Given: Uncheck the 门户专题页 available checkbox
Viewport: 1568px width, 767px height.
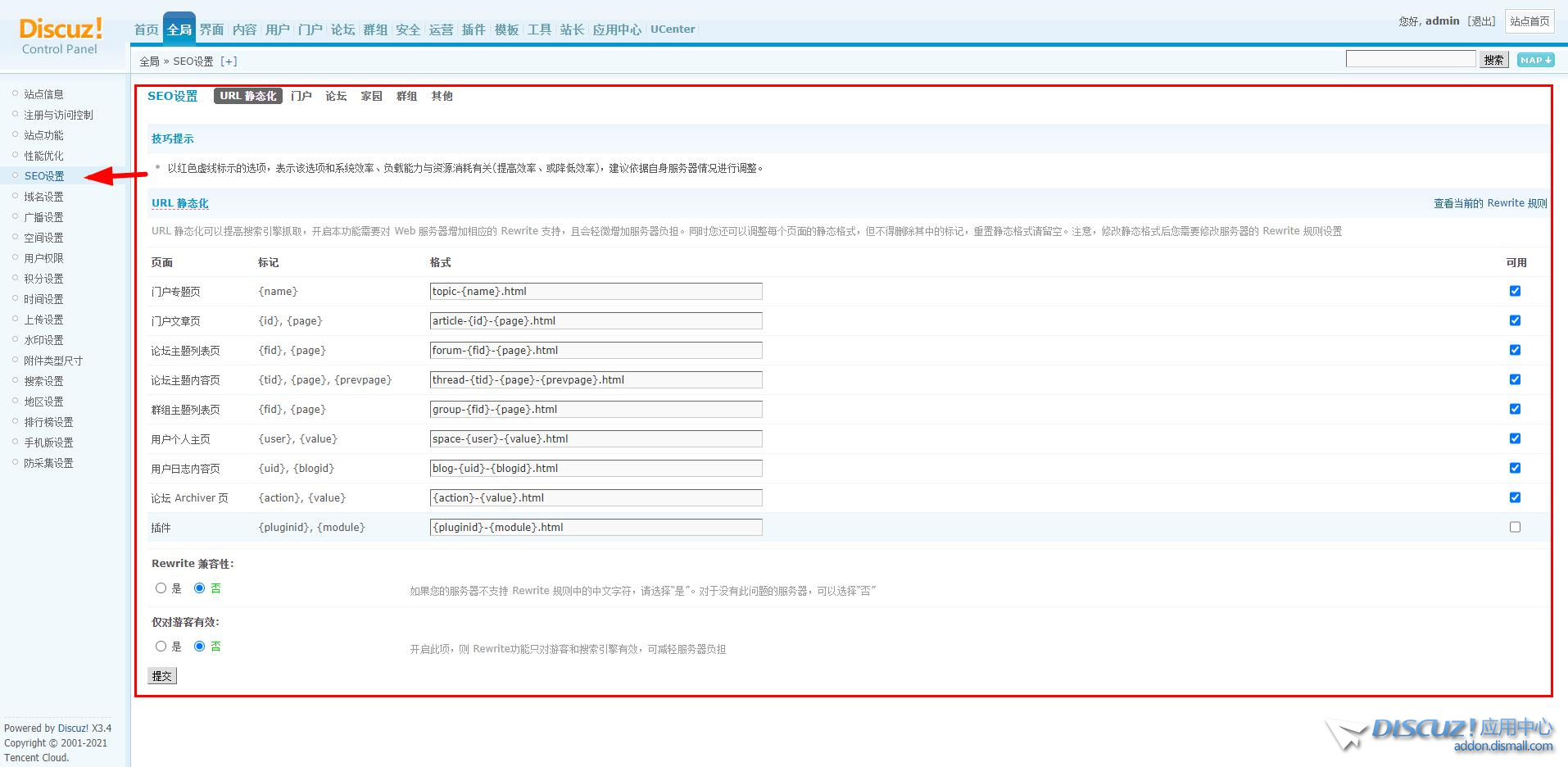Looking at the screenshot, I should pyautogui.click(x=1515, y=291).
